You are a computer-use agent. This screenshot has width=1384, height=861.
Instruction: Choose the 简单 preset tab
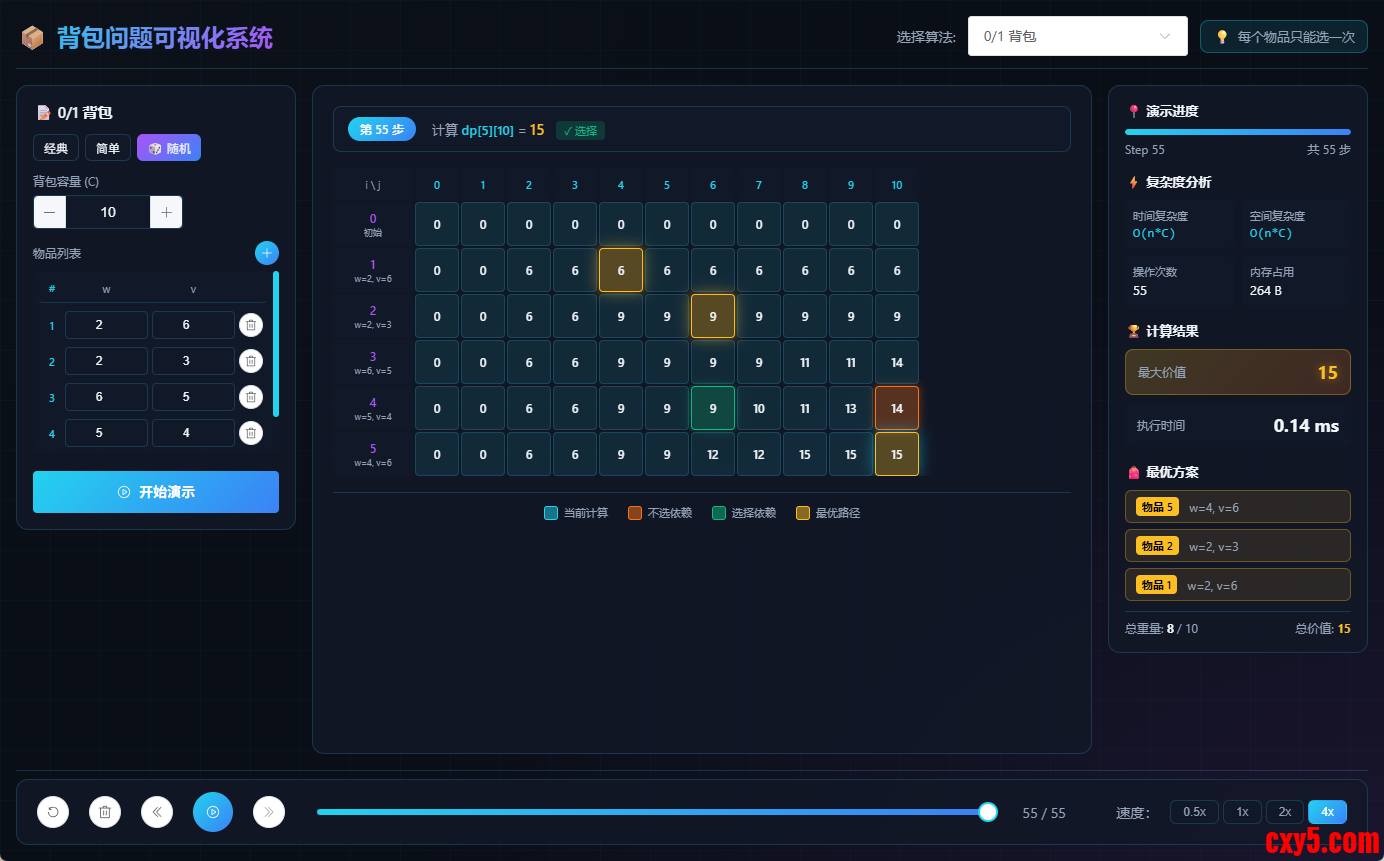tap(108, 148)
